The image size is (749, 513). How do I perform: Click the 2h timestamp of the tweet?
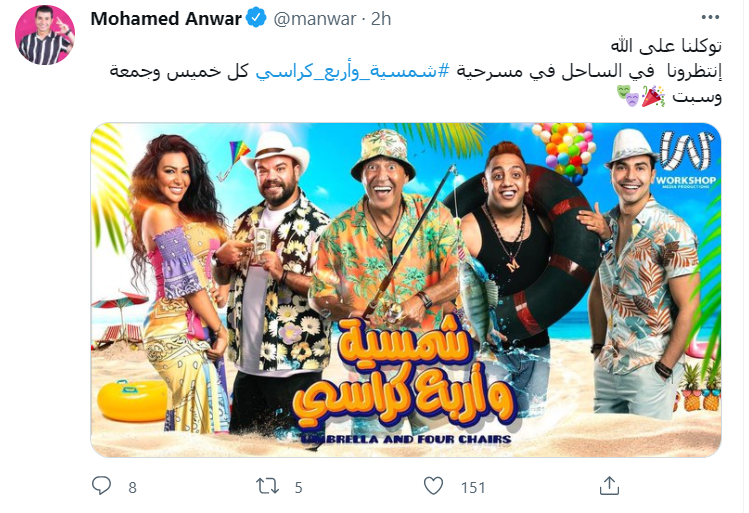pyautogui.click(x=381, y=19)
